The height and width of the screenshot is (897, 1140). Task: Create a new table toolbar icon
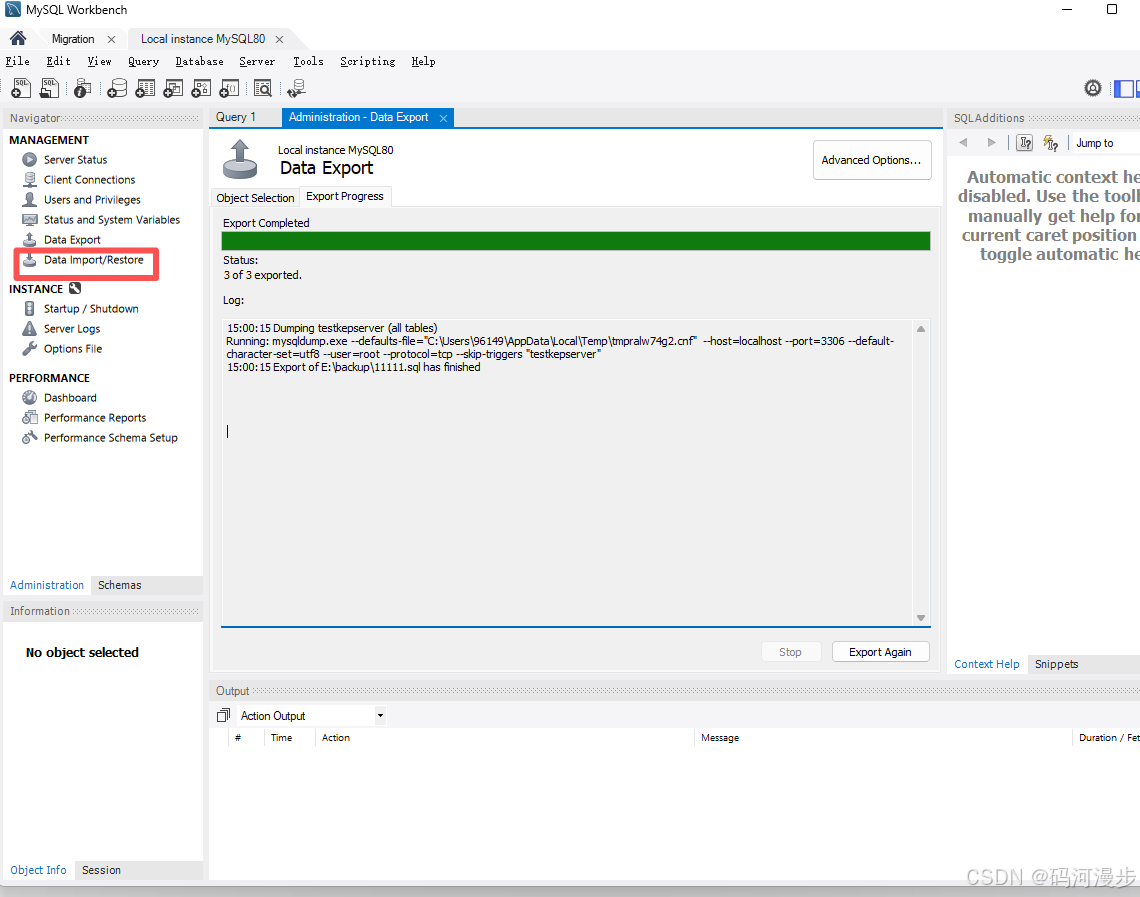tap(145, 88)
